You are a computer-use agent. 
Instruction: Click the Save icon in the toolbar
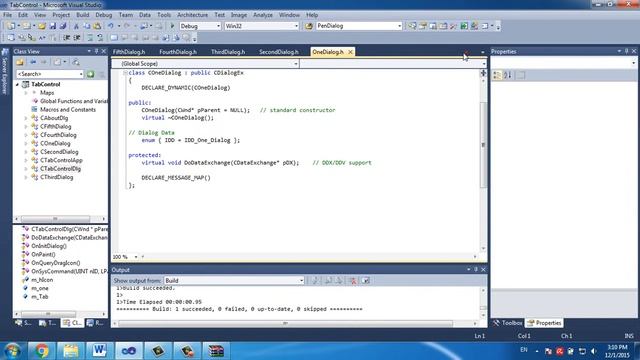point(53,26)
